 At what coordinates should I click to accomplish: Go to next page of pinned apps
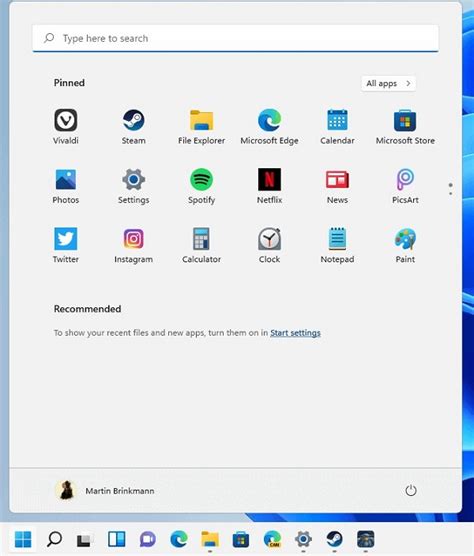[x=451, y=194]
